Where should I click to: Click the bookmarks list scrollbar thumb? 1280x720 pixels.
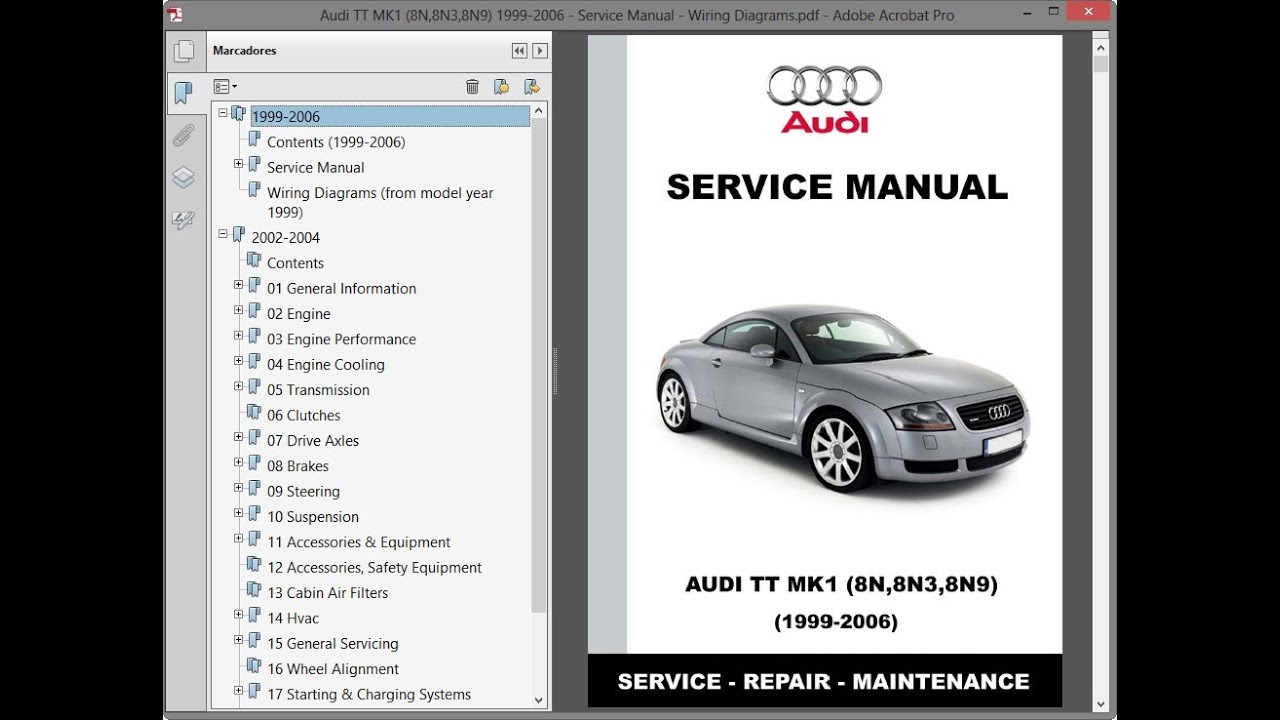coord(539,365)
